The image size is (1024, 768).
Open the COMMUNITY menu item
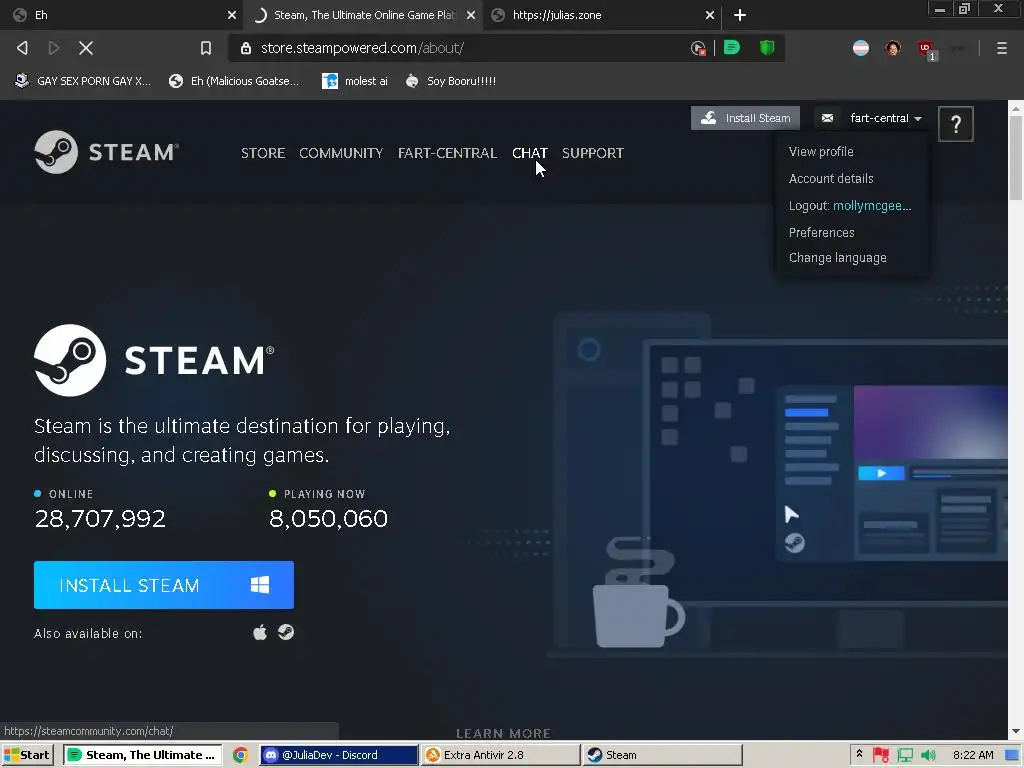[x=341, y=153]
